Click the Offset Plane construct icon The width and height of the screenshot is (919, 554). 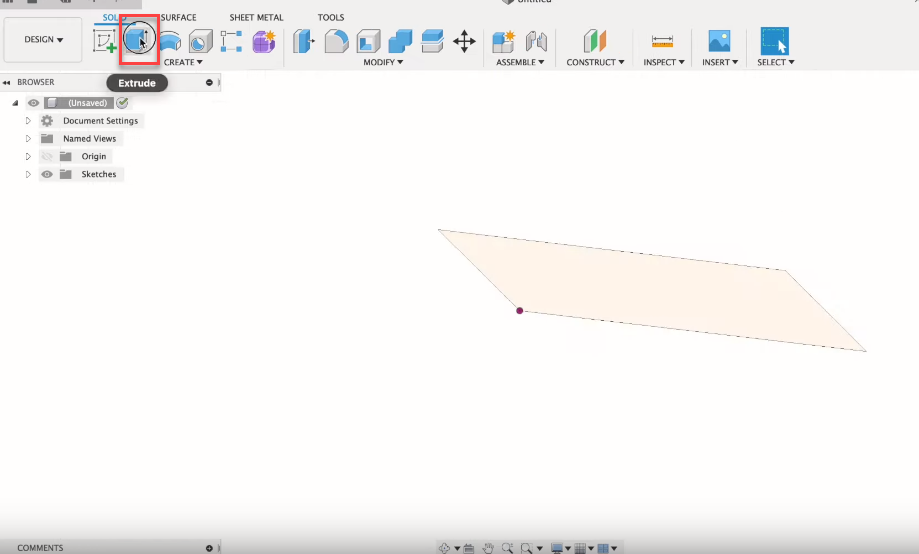tap(595, 41)
